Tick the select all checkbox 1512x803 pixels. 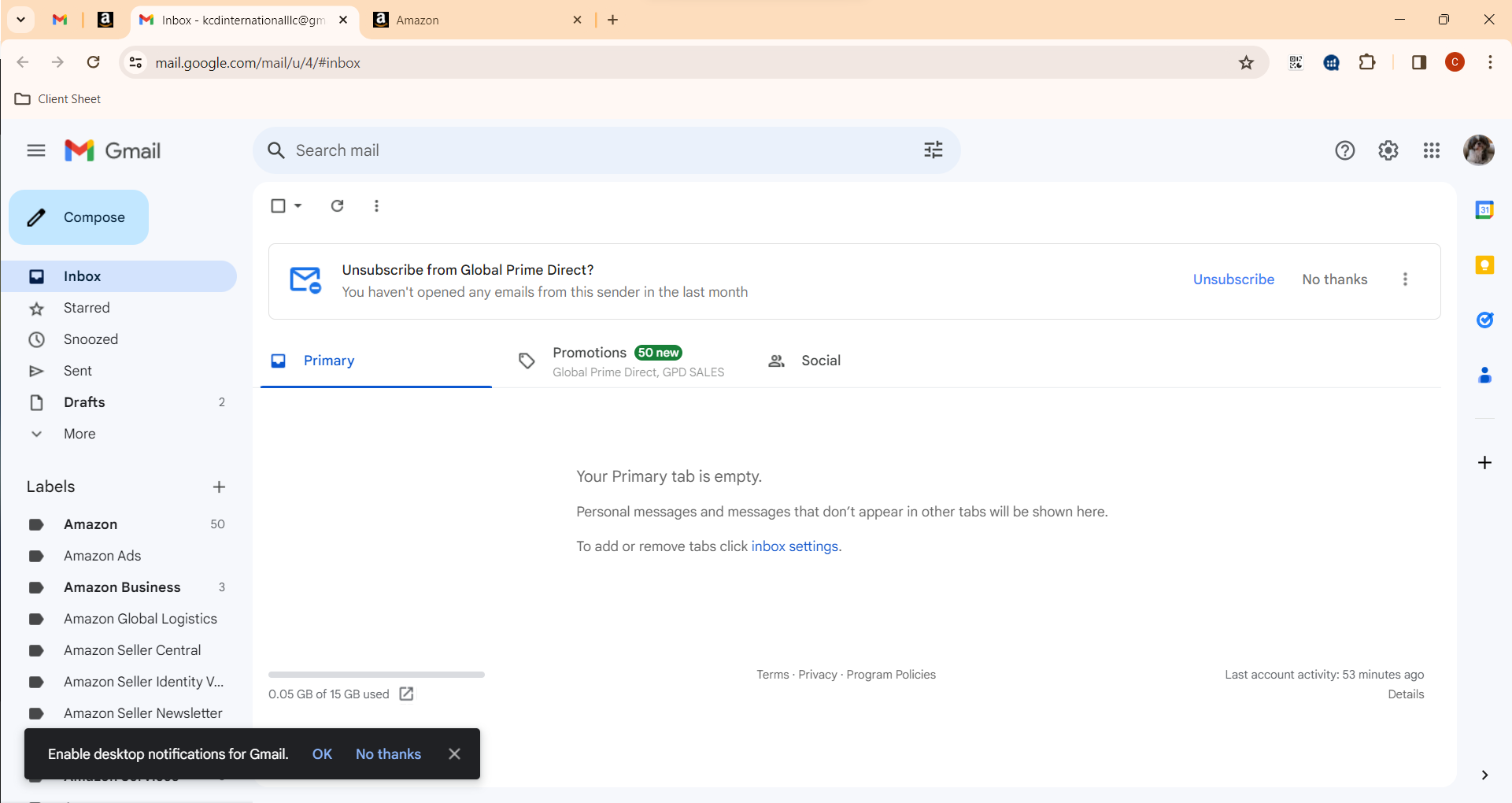coord(278,205)
